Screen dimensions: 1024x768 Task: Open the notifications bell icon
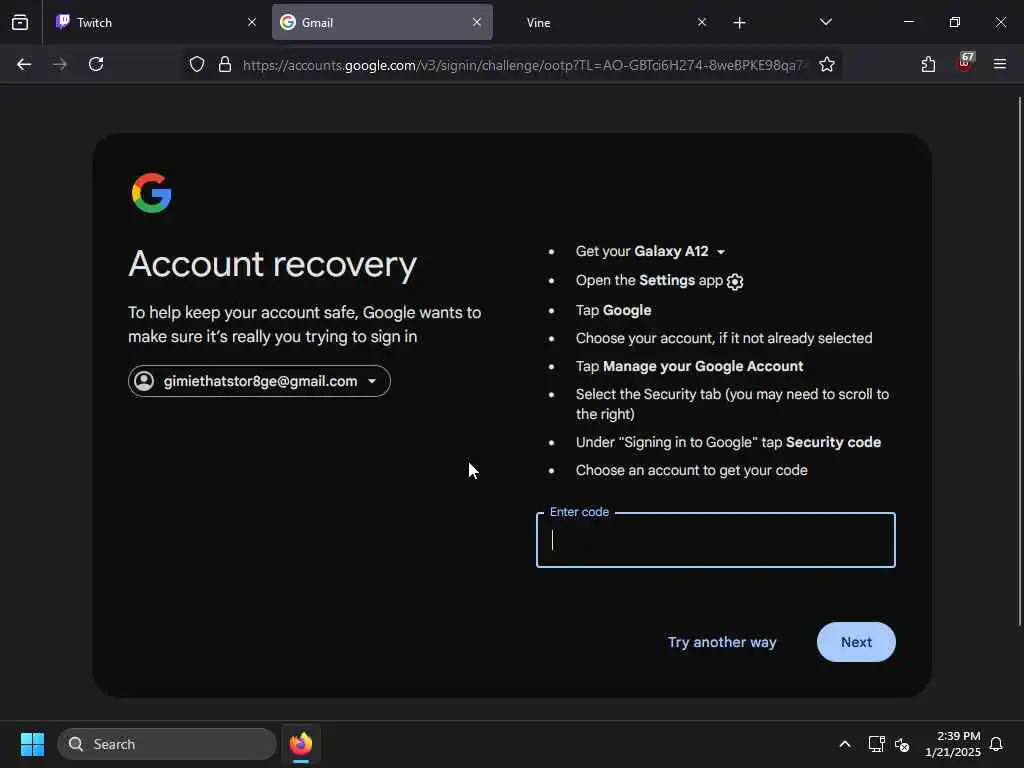click(996, 744)
